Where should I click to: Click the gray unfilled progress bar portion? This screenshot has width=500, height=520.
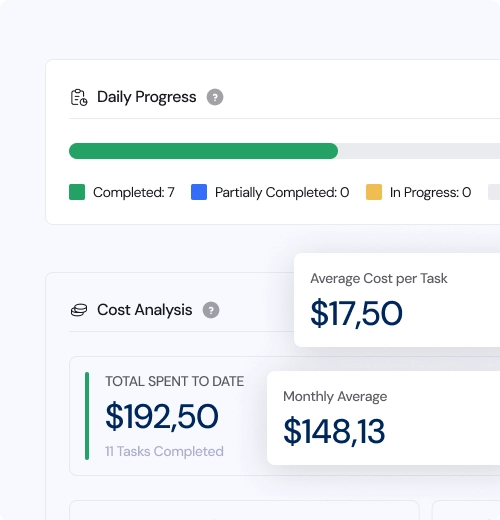click(419, 151)
